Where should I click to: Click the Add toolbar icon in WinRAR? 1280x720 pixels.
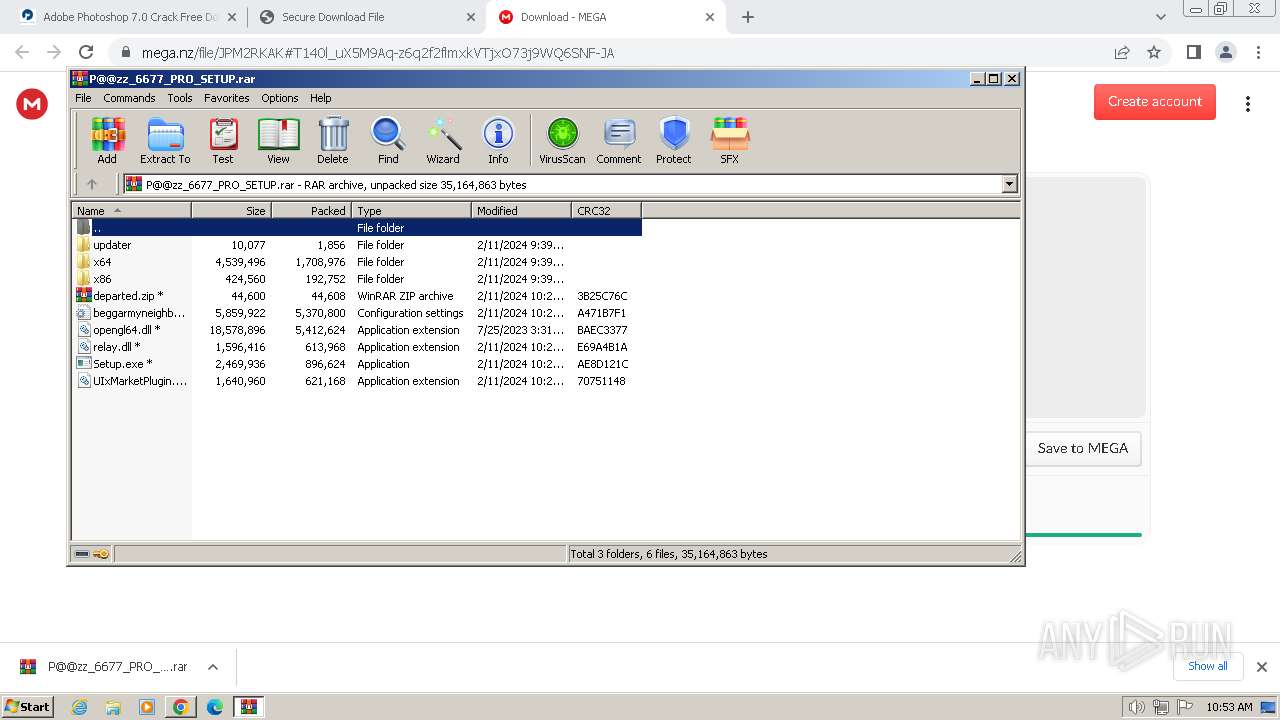(x=107, y=141)
